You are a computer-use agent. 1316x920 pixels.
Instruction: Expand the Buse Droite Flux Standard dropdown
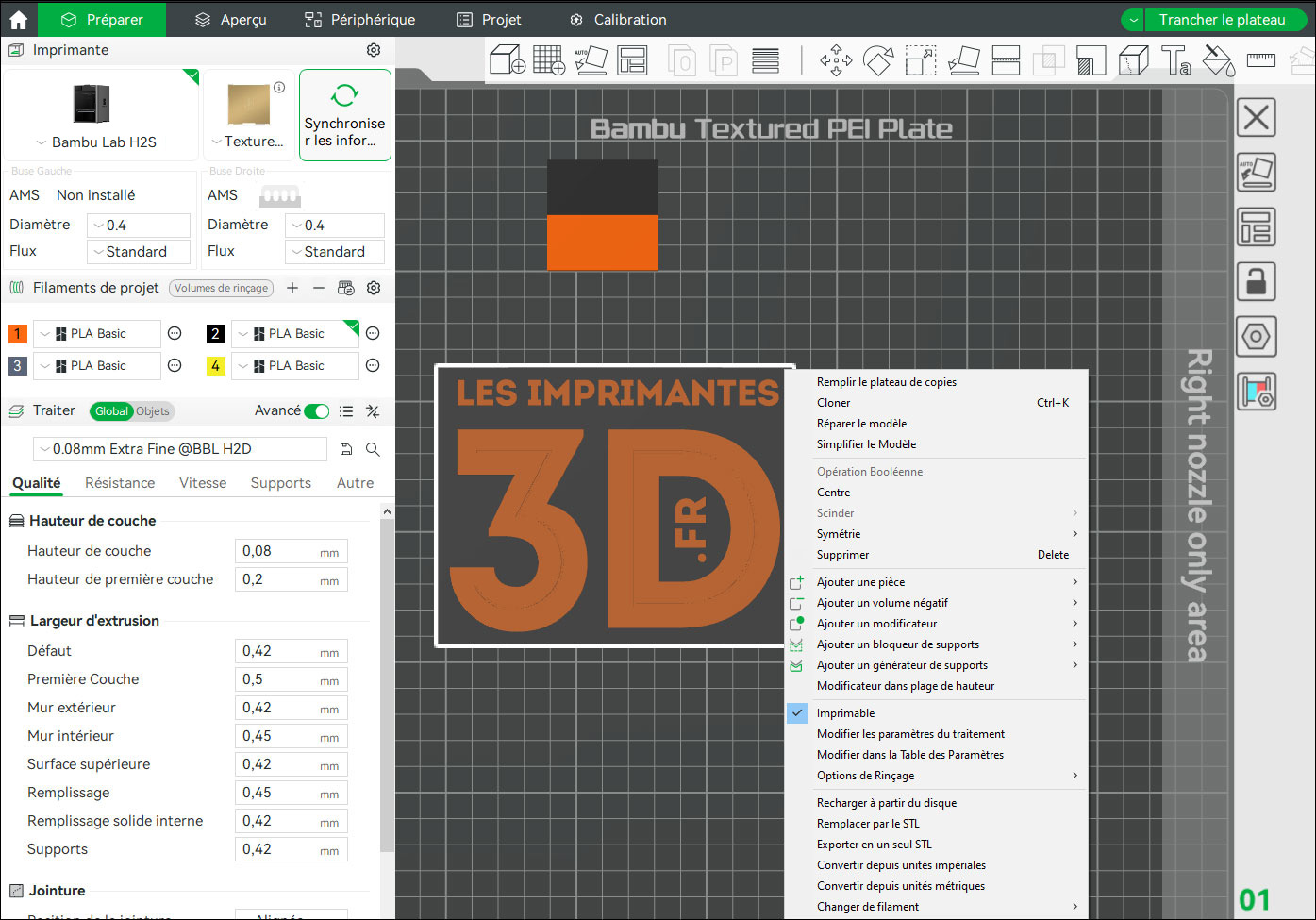[335, 252]
